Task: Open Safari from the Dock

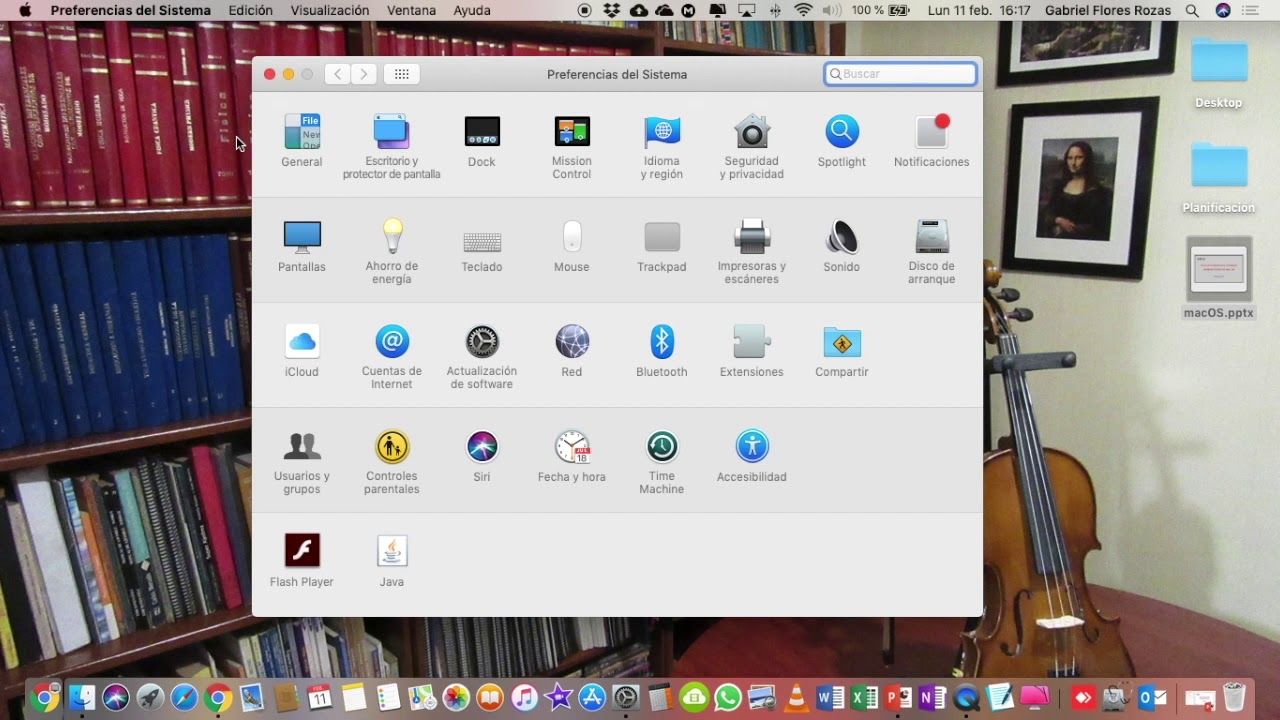Action: [x=184, y=697]
